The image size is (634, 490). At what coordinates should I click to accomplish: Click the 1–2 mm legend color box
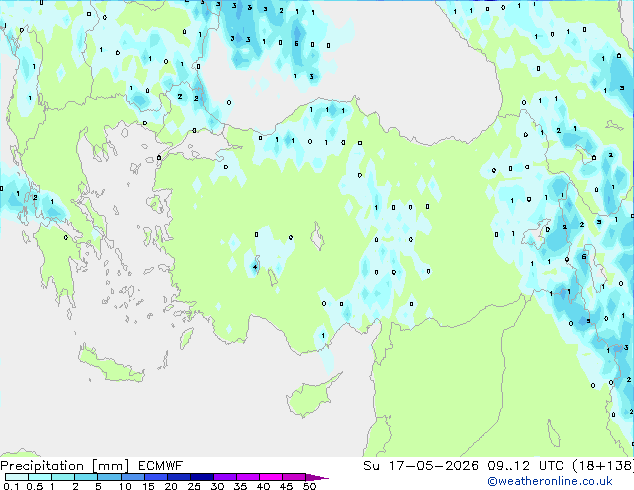pyautogui.click(x=63, y=477)
